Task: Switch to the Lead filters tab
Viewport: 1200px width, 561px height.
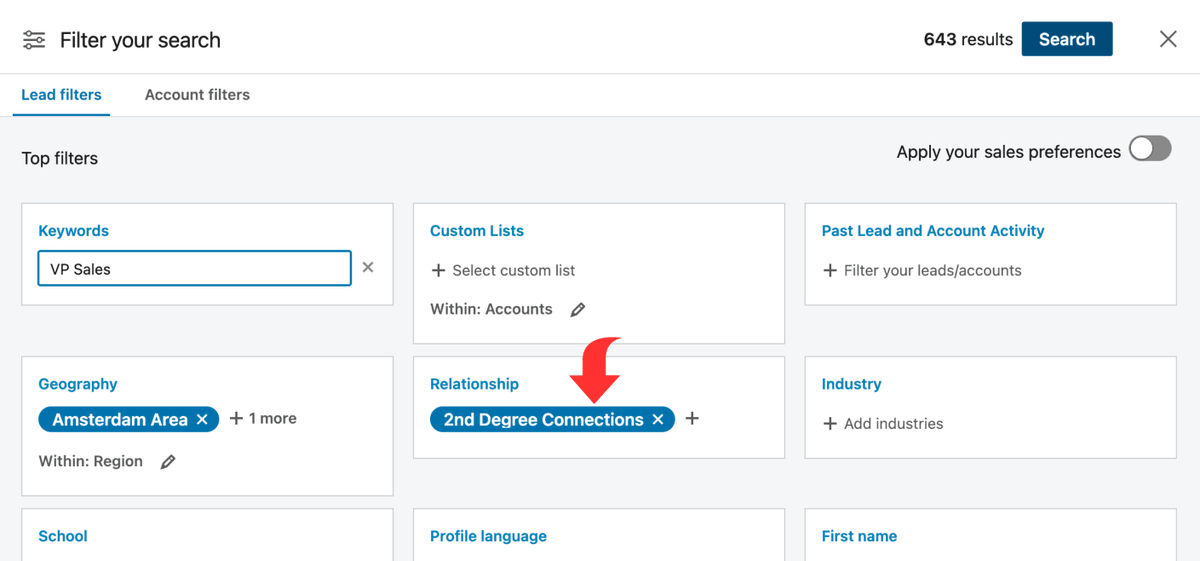Action: pyautogui.click(x=61, y=95)
